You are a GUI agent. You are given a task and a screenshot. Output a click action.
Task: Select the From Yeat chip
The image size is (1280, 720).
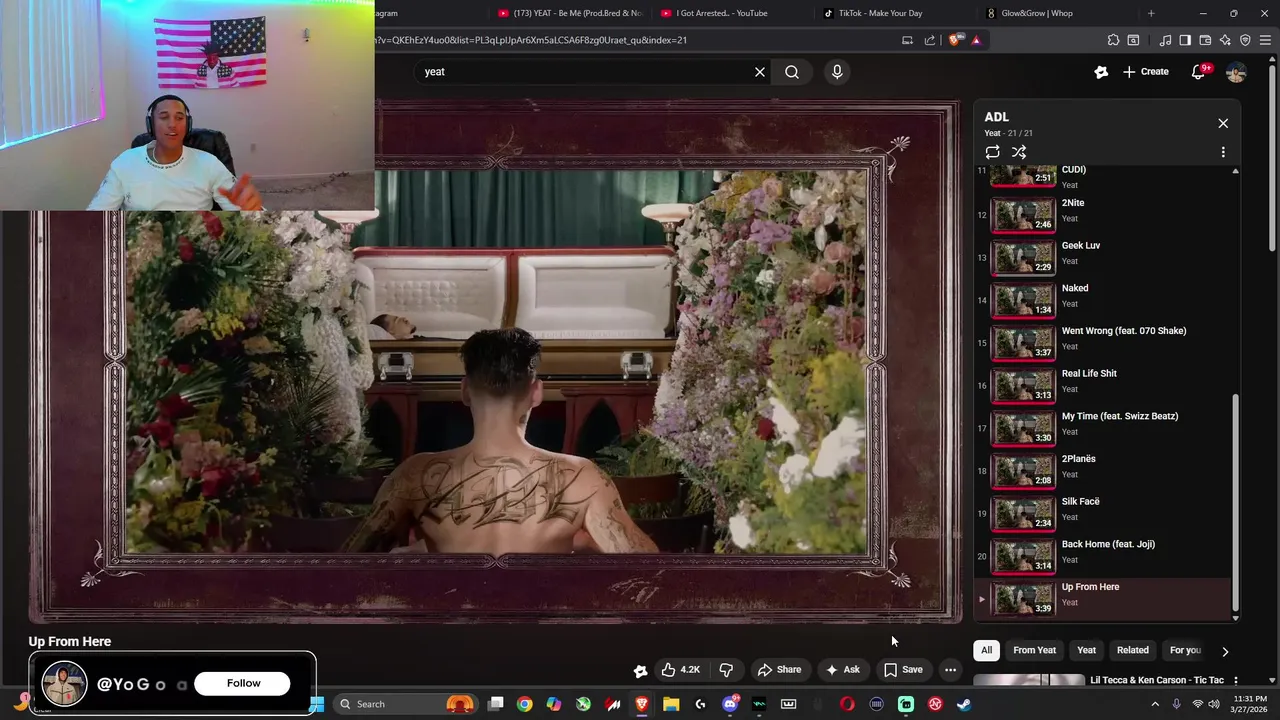point(1034,650)
